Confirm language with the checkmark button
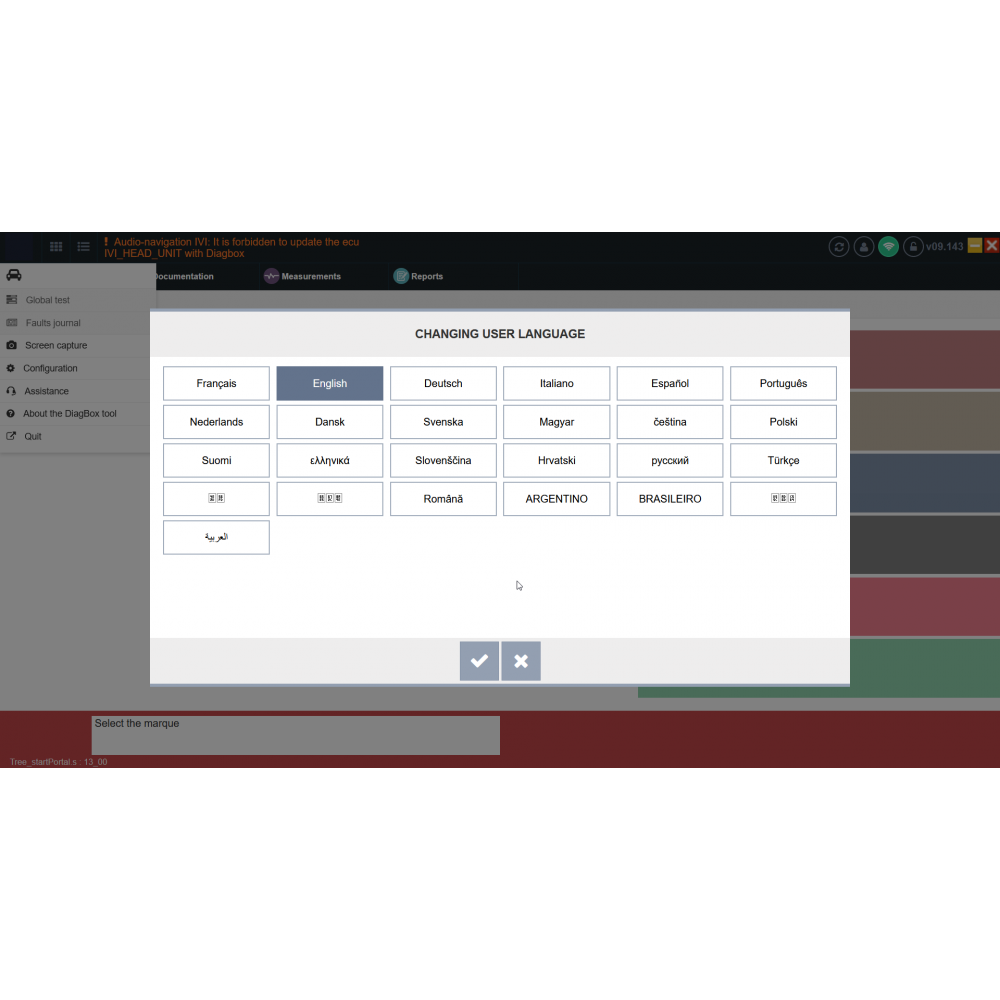 coord(479,661)
